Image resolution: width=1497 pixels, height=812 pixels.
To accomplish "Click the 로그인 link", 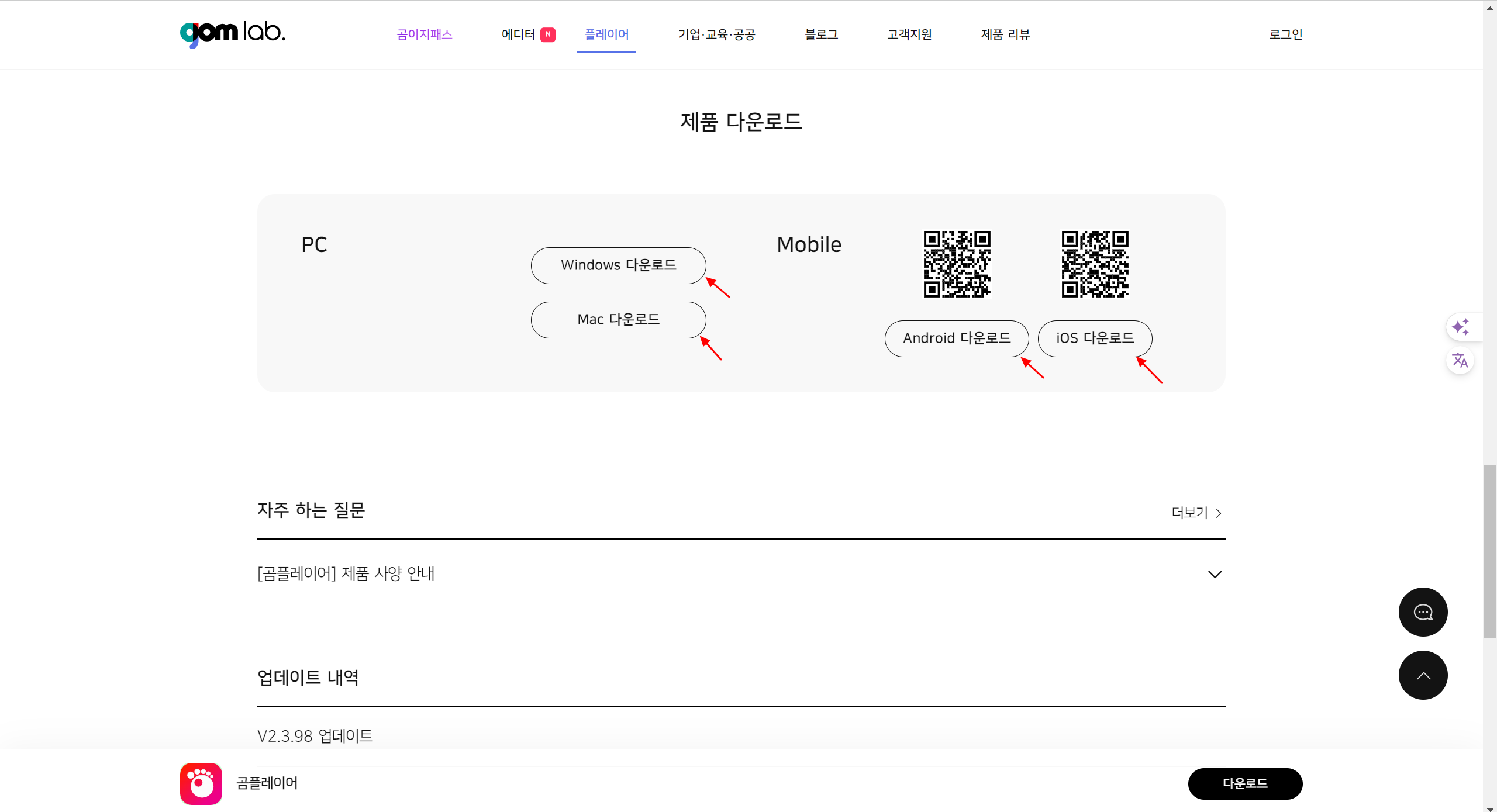I will [x=1286, y=34].
